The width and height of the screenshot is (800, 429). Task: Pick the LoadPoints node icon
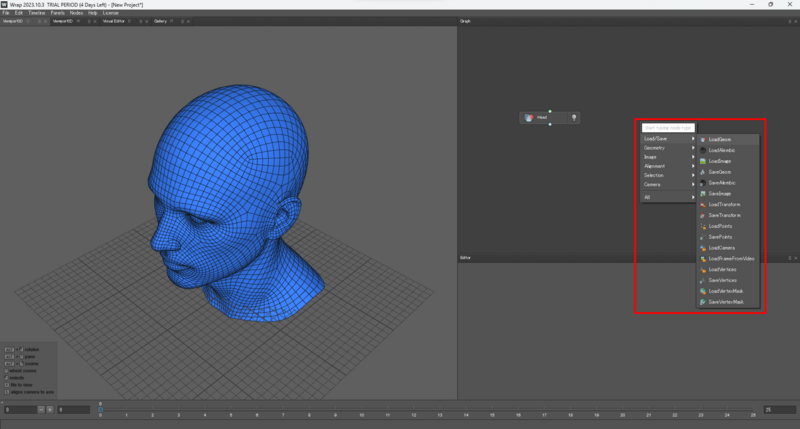click(x=703, y=226)
